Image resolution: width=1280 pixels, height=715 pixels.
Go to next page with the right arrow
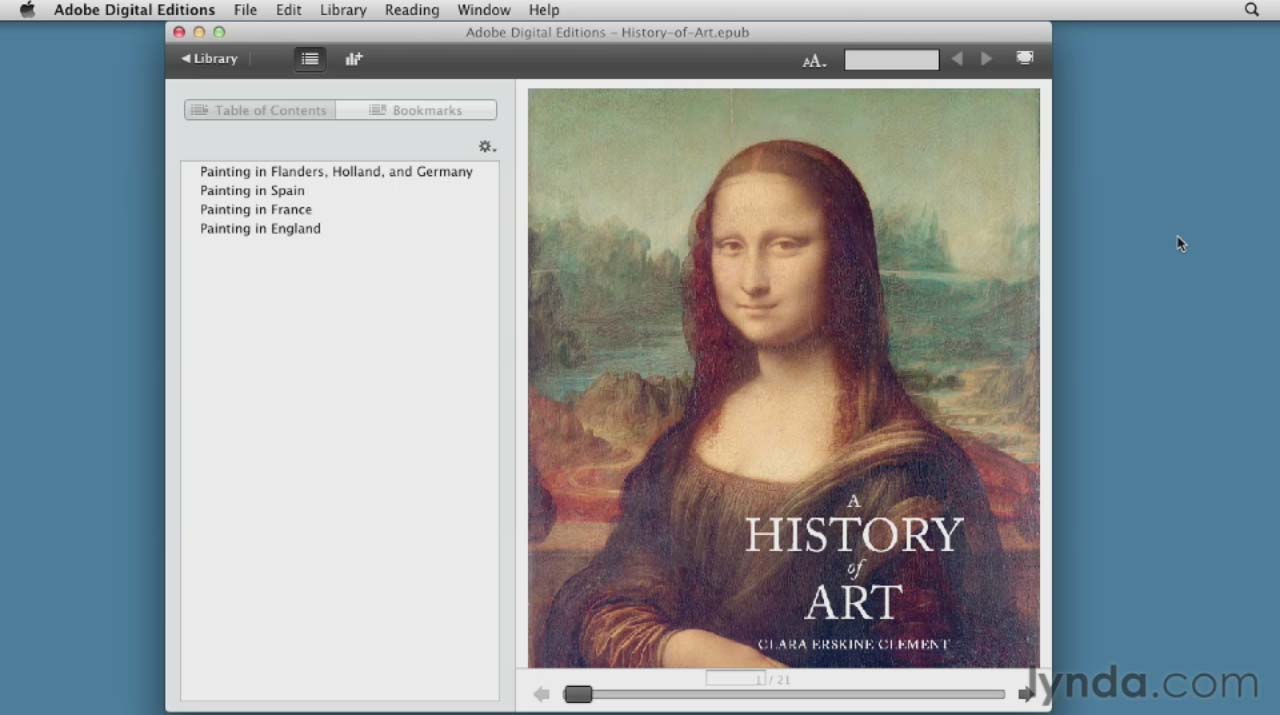point(1026,694)
